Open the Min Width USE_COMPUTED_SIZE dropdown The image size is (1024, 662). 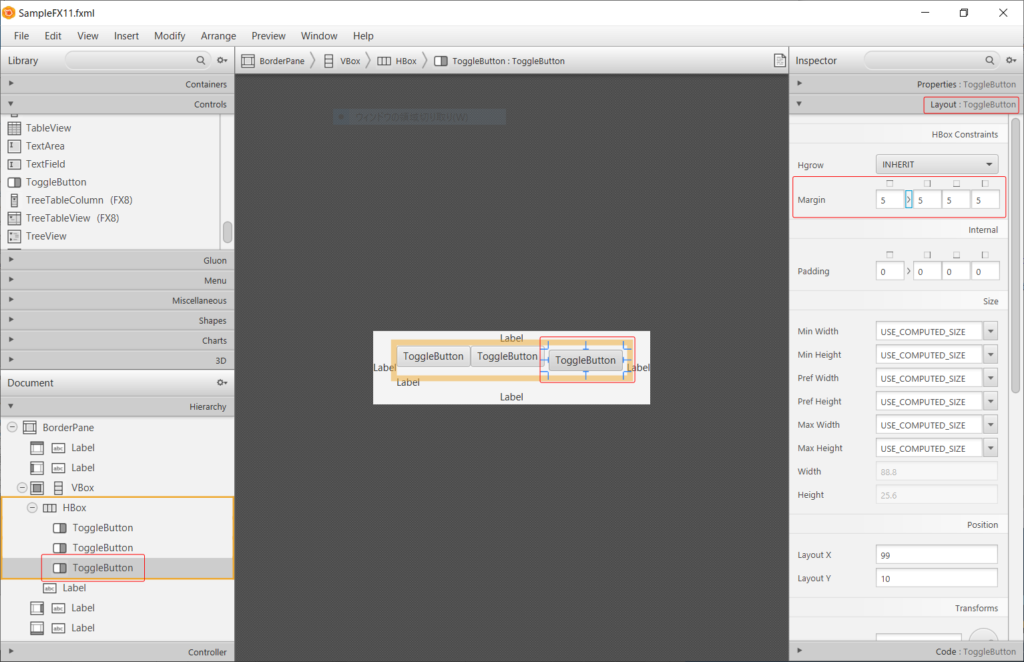[x=990, y=331]
